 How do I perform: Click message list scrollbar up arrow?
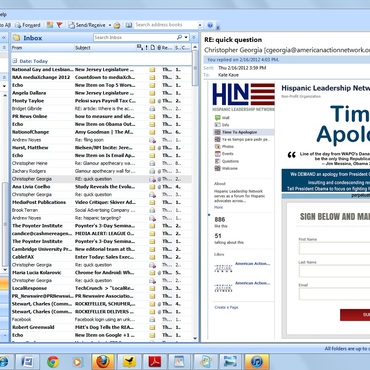tap(196, 48)
